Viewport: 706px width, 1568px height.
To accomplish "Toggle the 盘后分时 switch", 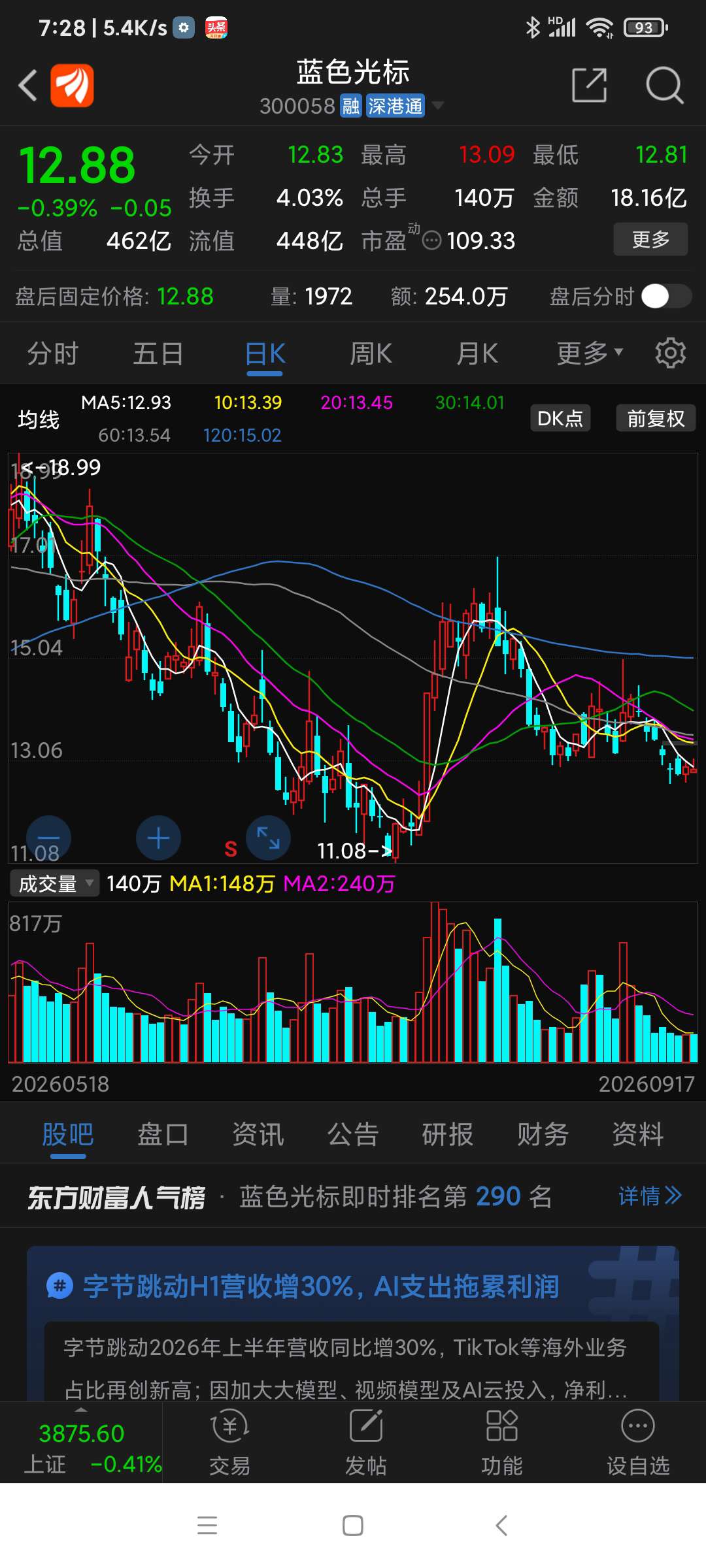I will tap(666, 296).
